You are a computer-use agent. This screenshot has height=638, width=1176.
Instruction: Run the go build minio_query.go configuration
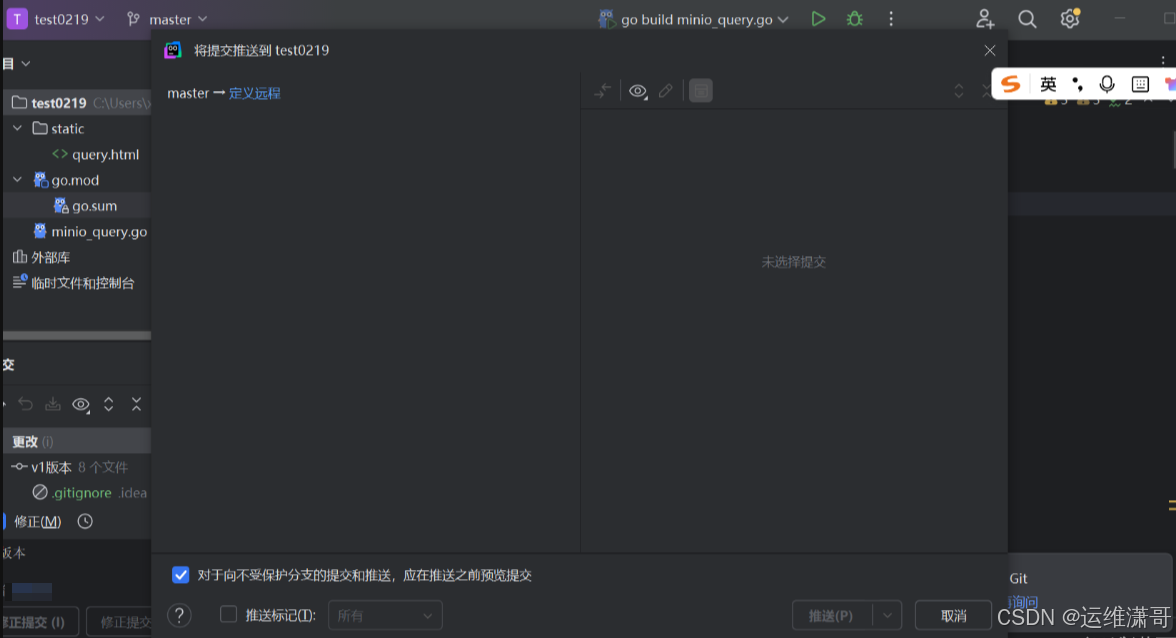[x=818, y=18]
